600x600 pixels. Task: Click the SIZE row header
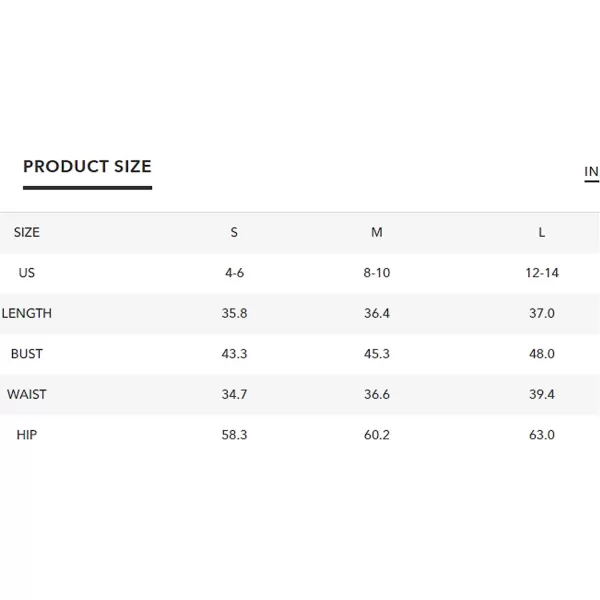click(x=27, y=232)
